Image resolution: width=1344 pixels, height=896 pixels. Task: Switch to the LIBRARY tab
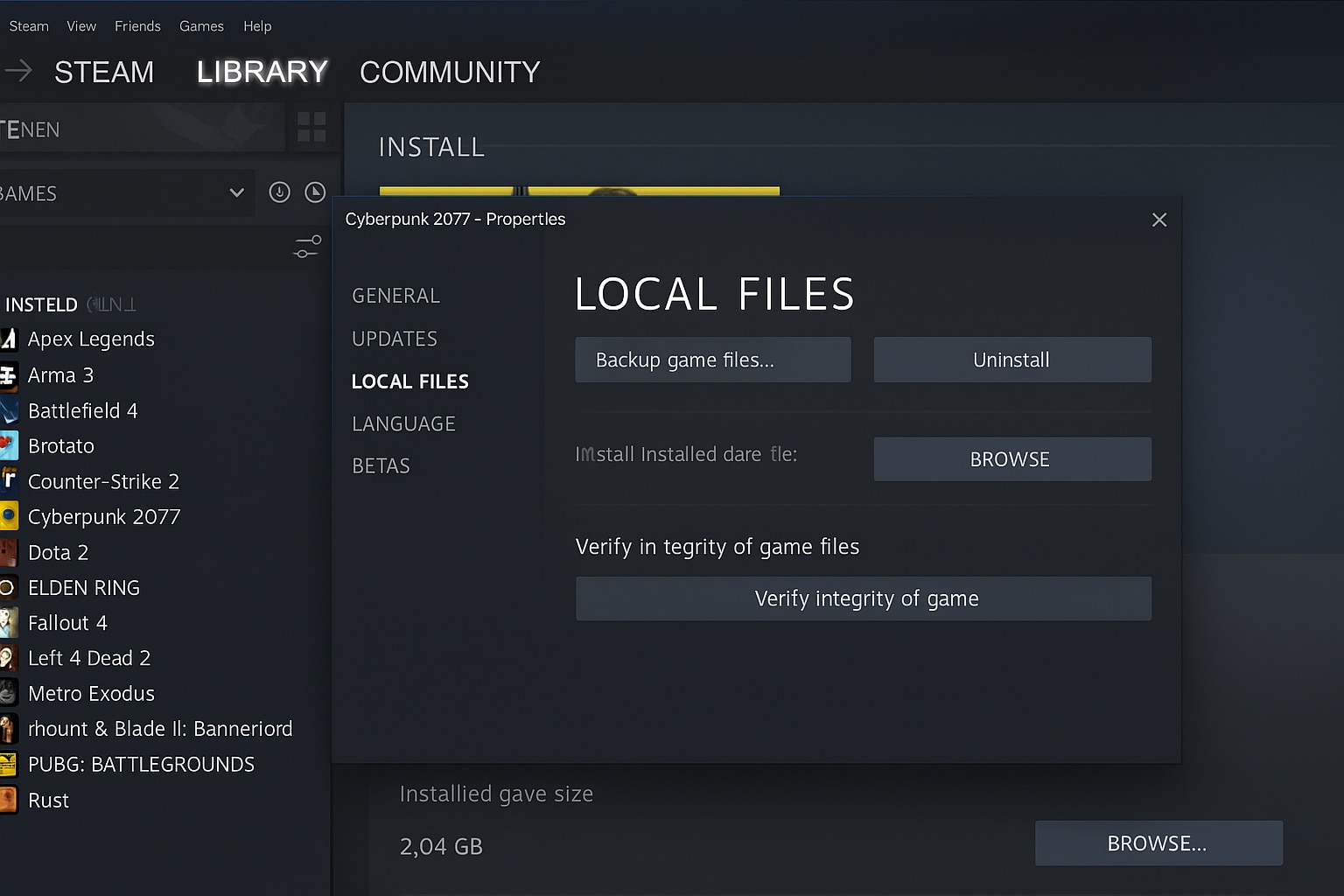click(262, 72)
